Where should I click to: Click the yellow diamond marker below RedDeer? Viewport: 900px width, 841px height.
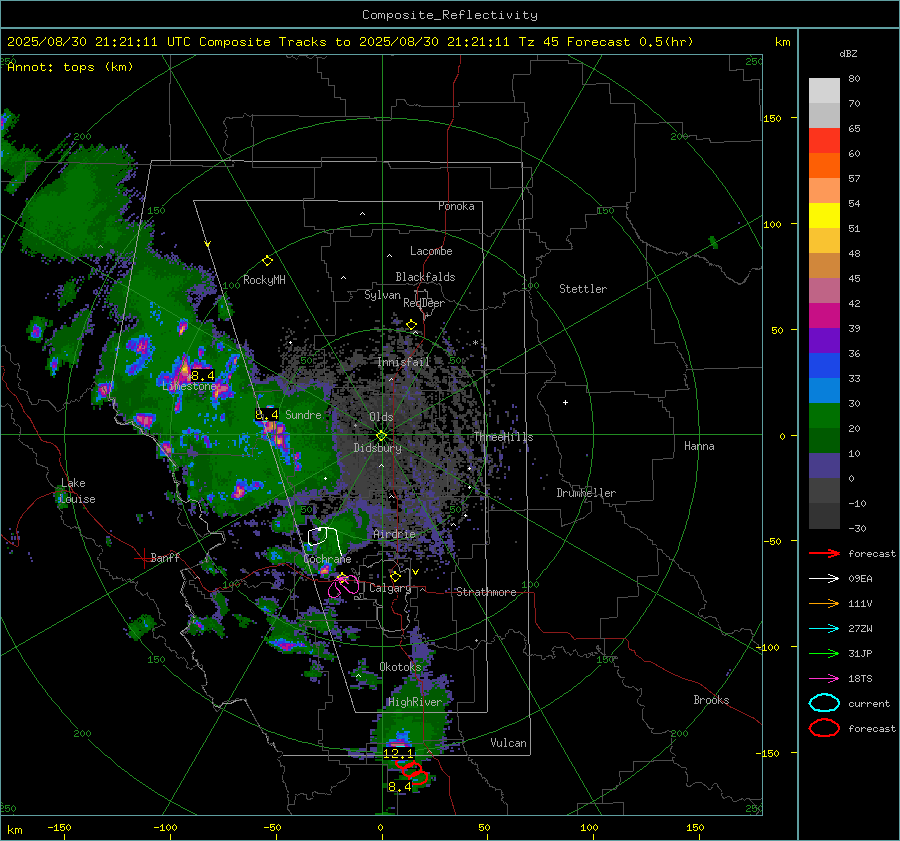click(411, 325)
